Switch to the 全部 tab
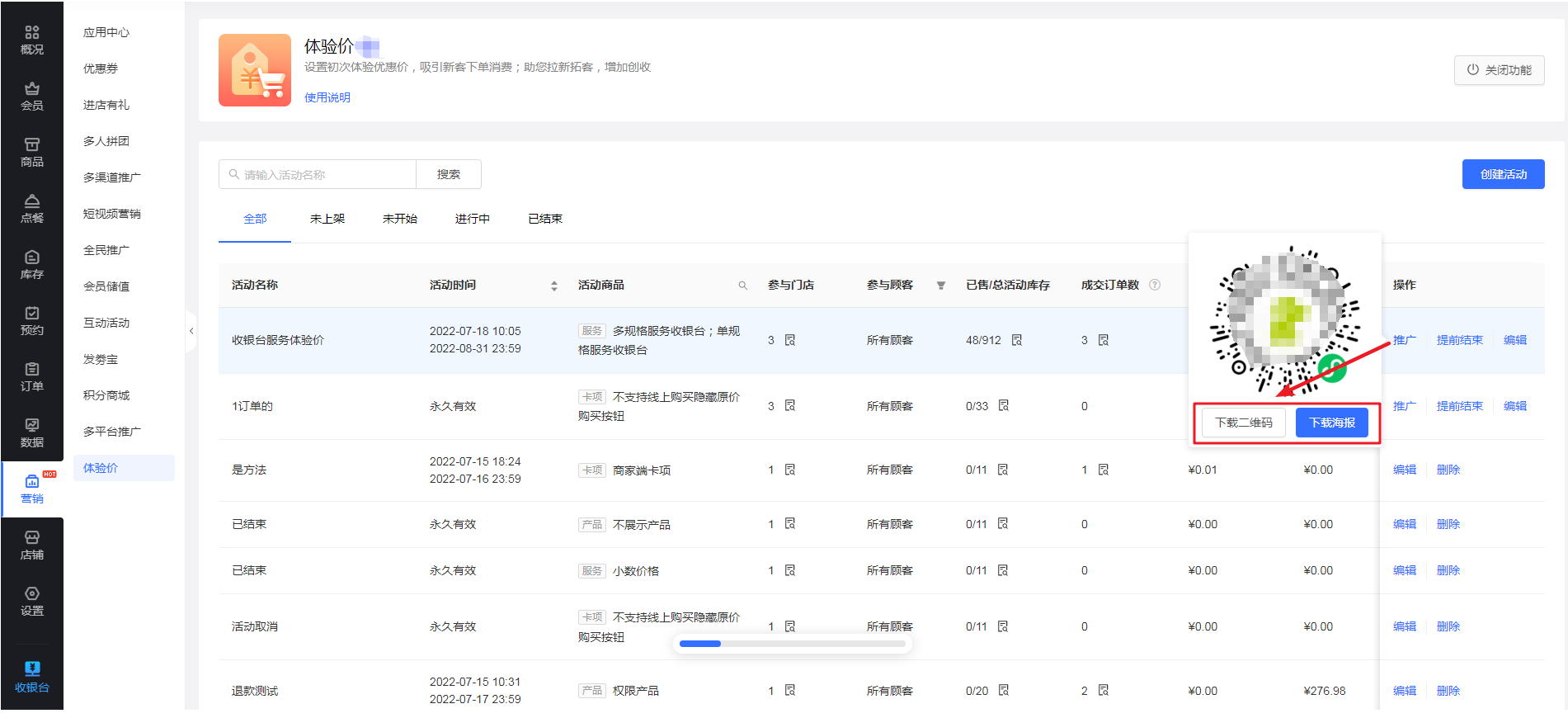The image size is (1568, 718). 255,219
